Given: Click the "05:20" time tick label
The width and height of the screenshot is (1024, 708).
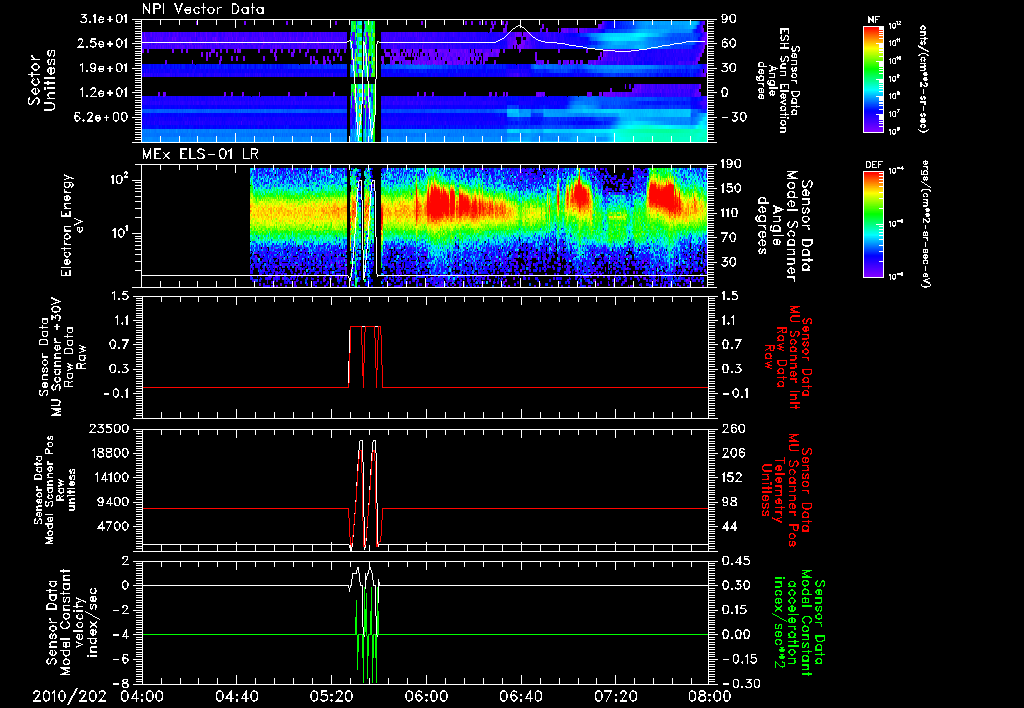Looking at the screenshot, I should (x=331, y=696).
